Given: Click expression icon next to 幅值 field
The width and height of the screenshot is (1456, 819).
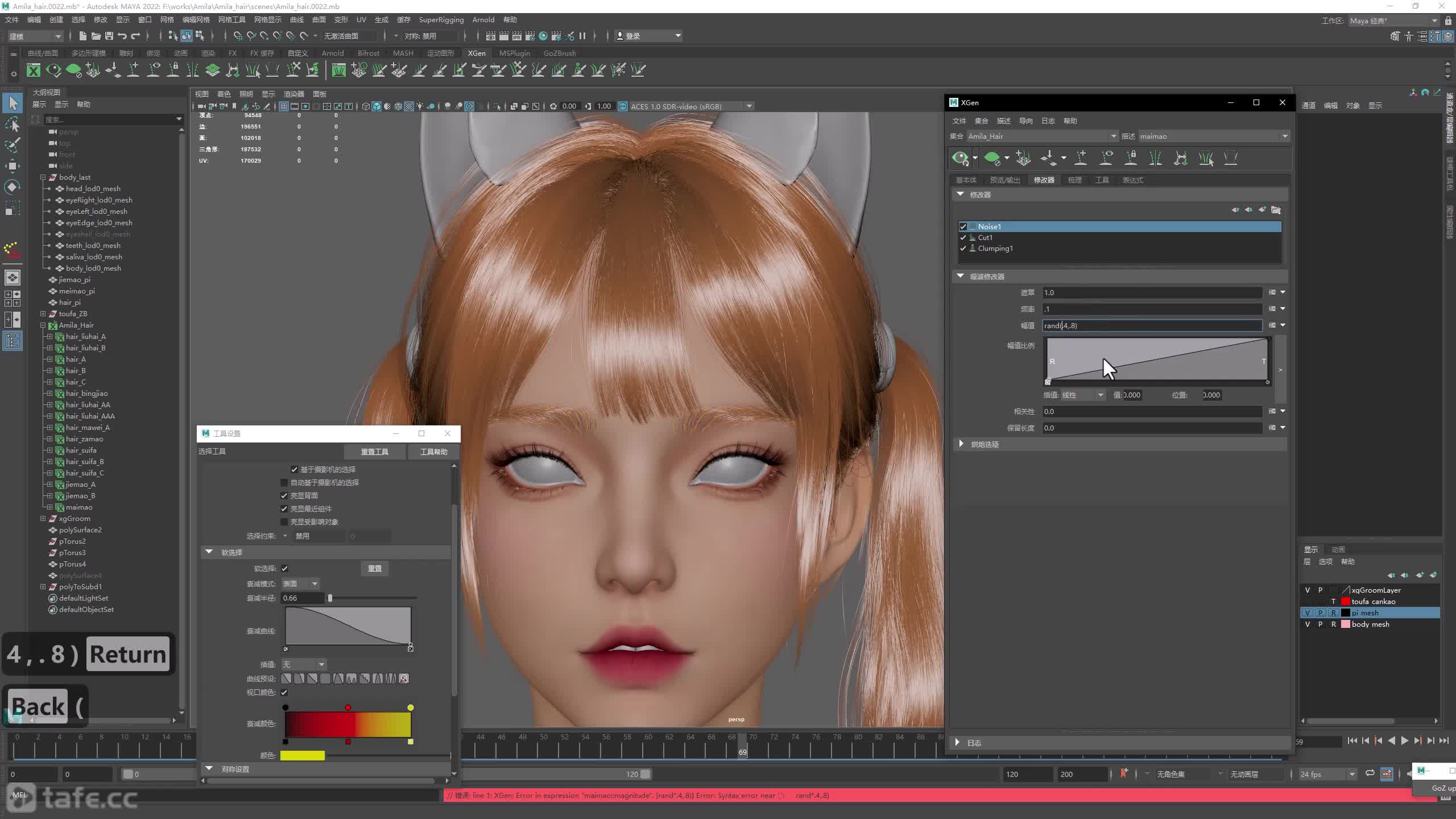Looking at the screenshot, I should point(1272,325).
